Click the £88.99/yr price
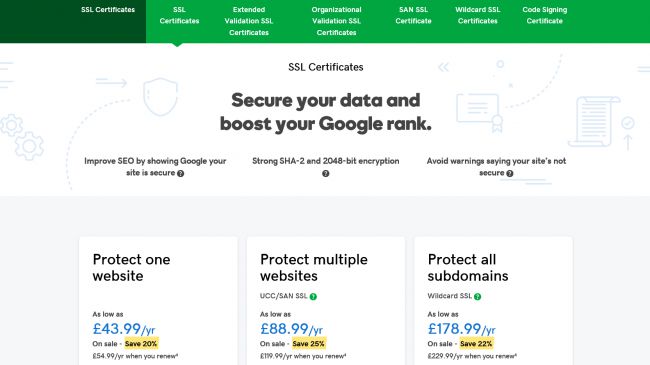 point(291,329)
